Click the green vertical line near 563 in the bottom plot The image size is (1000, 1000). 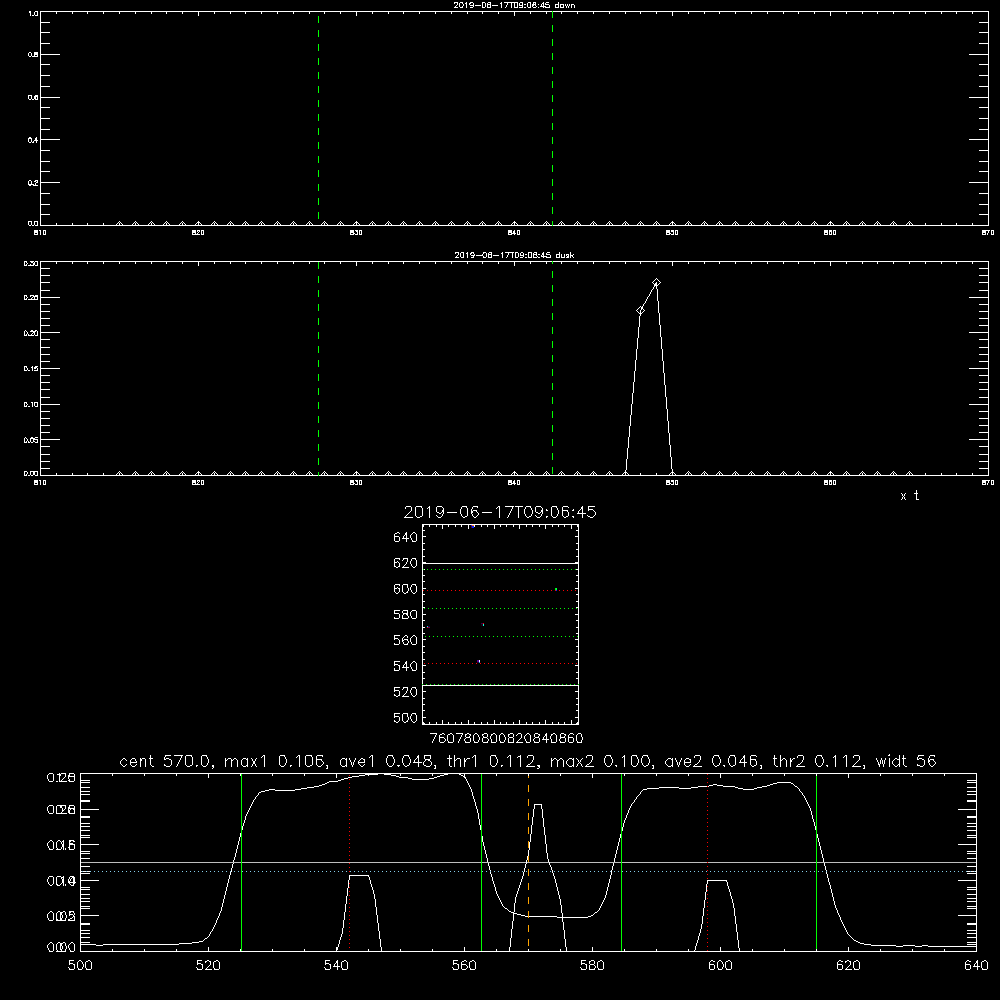[x=481, y=861]
